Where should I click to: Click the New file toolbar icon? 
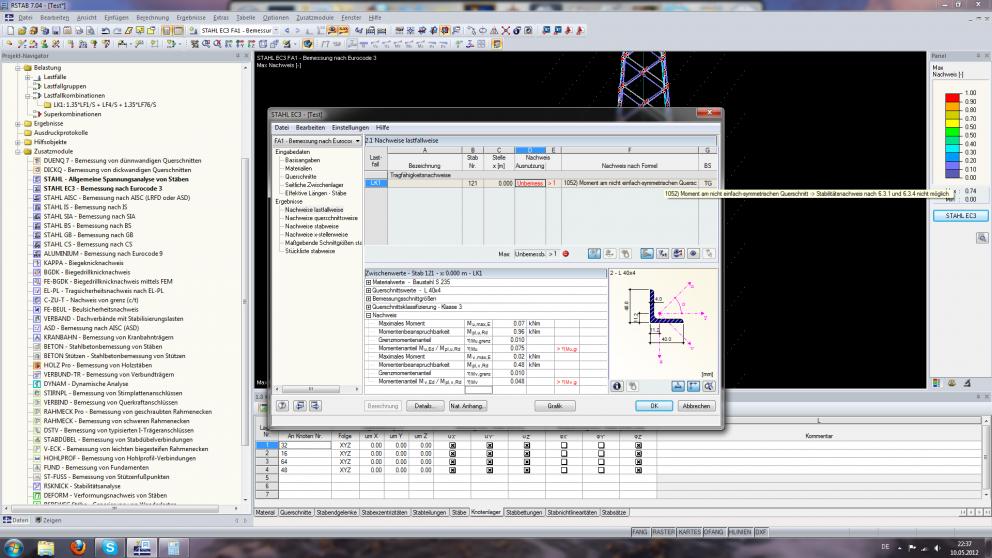click(11, 30)
